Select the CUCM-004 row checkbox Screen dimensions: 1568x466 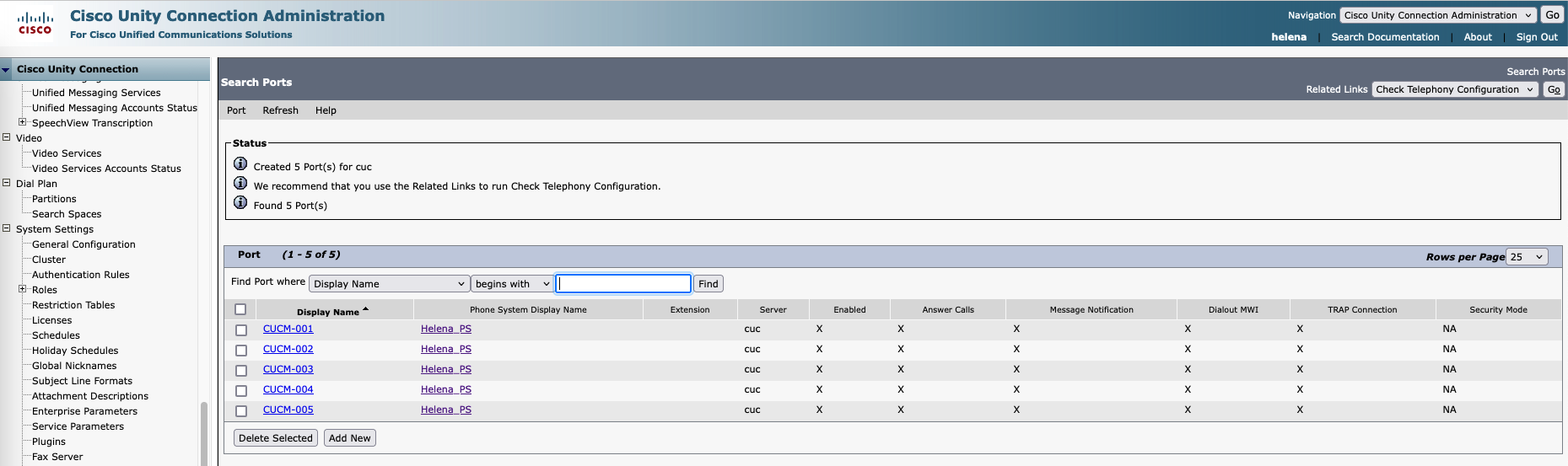(241, 391)
